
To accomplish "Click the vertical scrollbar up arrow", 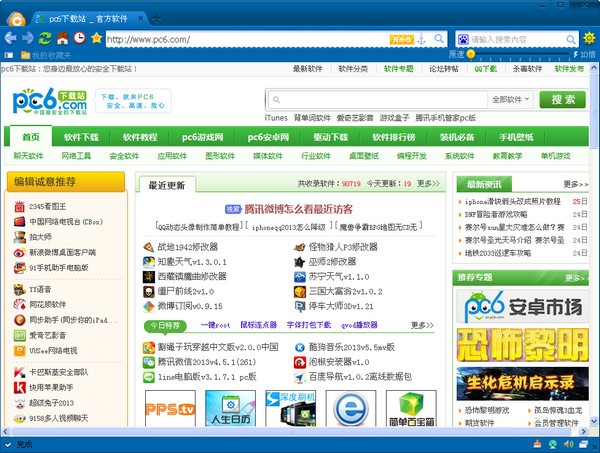I will (594, 68).
